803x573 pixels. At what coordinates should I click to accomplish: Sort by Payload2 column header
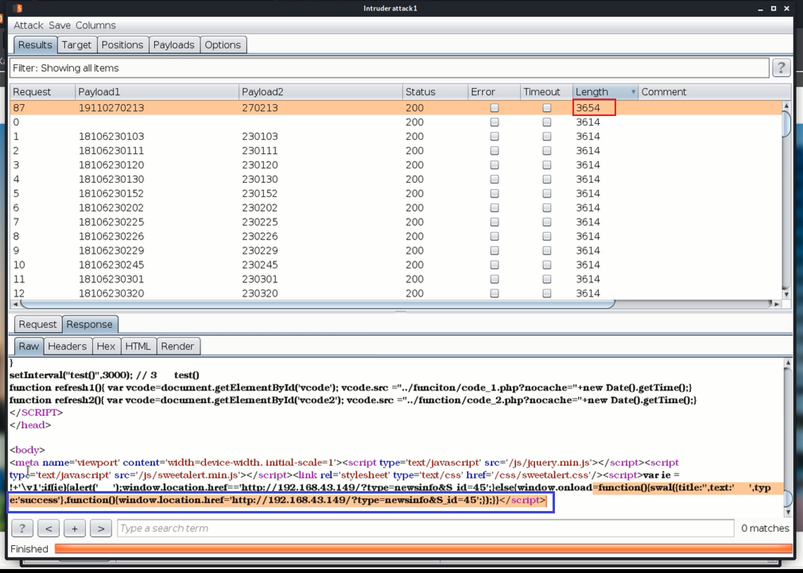coord(321,92)
